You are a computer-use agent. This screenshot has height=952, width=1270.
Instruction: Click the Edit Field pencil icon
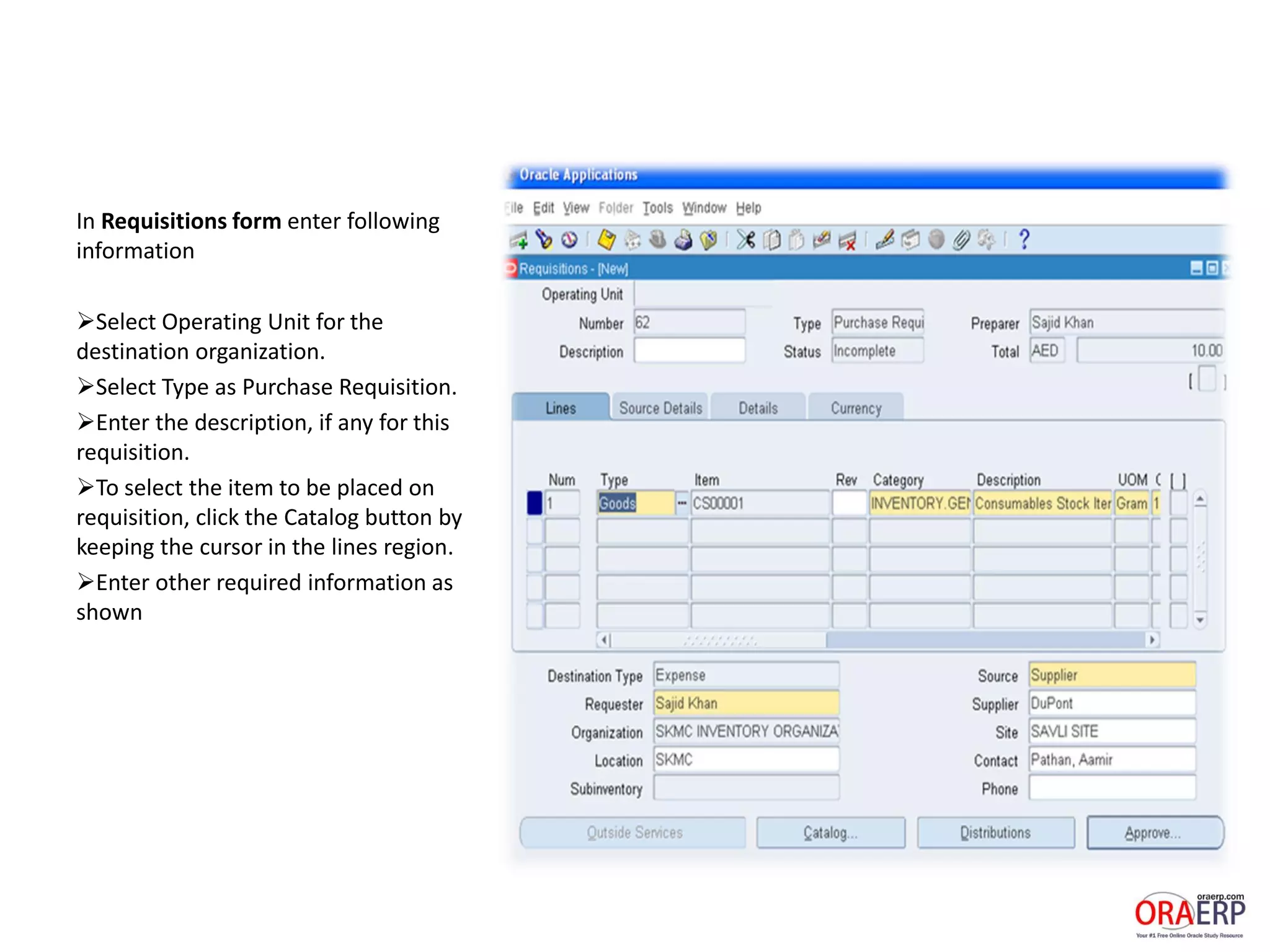[885, 240]
